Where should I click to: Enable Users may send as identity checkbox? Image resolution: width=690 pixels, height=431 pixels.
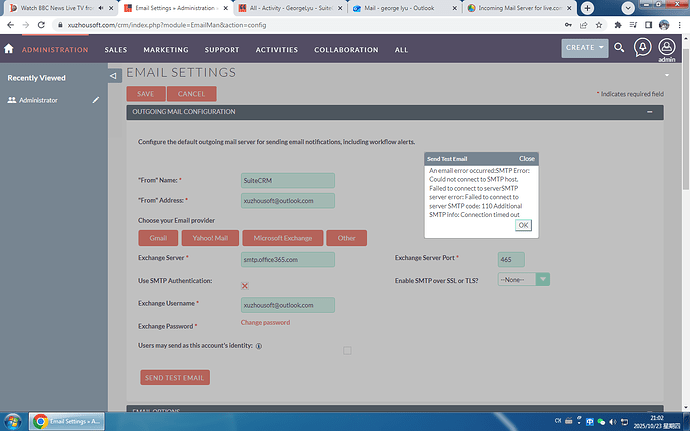point(347,350)
